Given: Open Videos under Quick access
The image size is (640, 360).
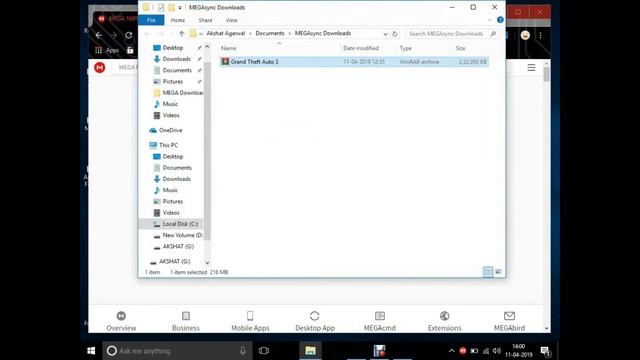Looking at the screenshot, I should [x=171, y=115].
